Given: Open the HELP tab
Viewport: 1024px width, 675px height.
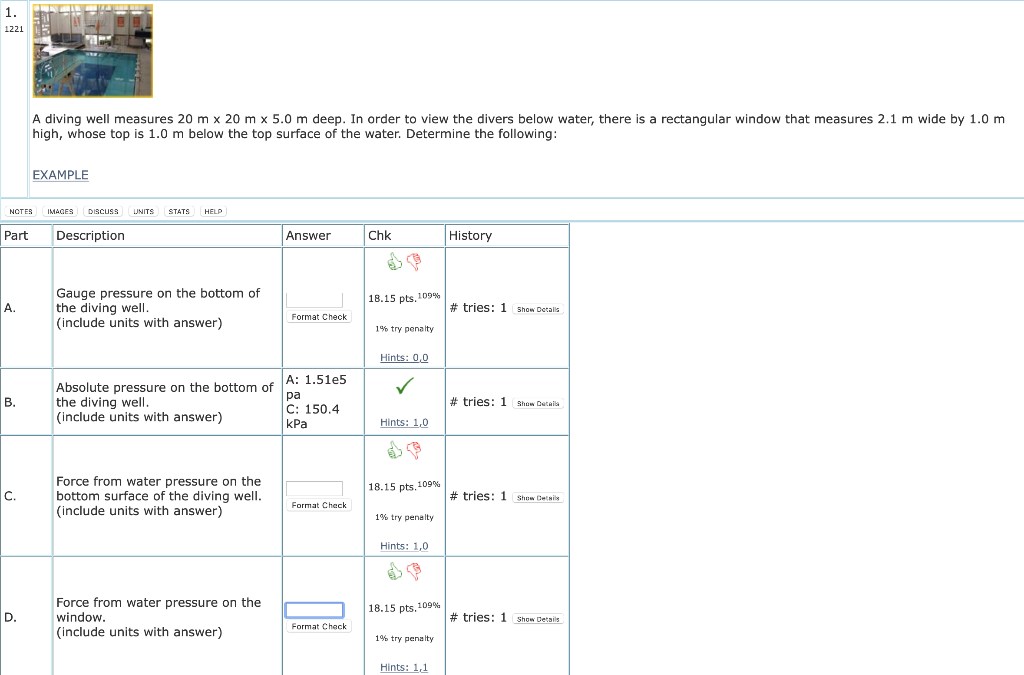Looking at the screenshot, I should coord(212,211).
